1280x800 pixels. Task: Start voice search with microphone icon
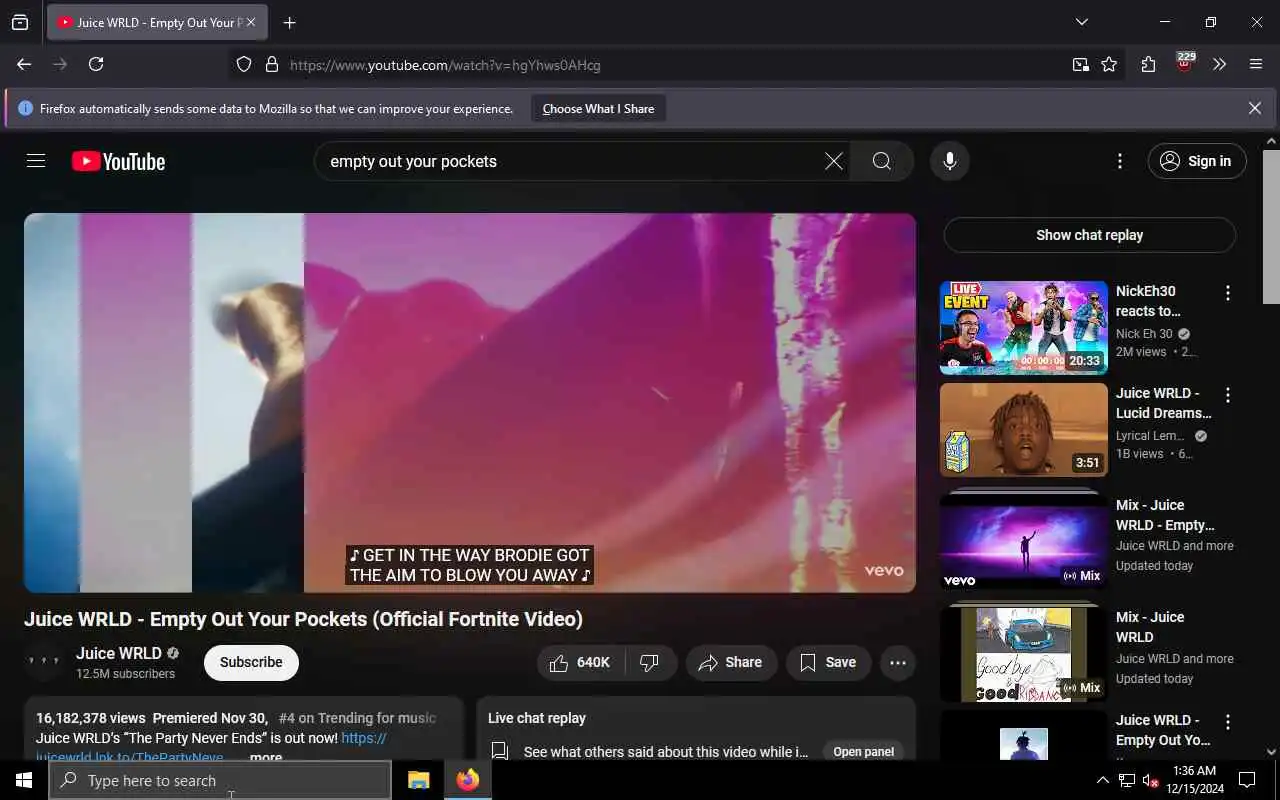949,161
